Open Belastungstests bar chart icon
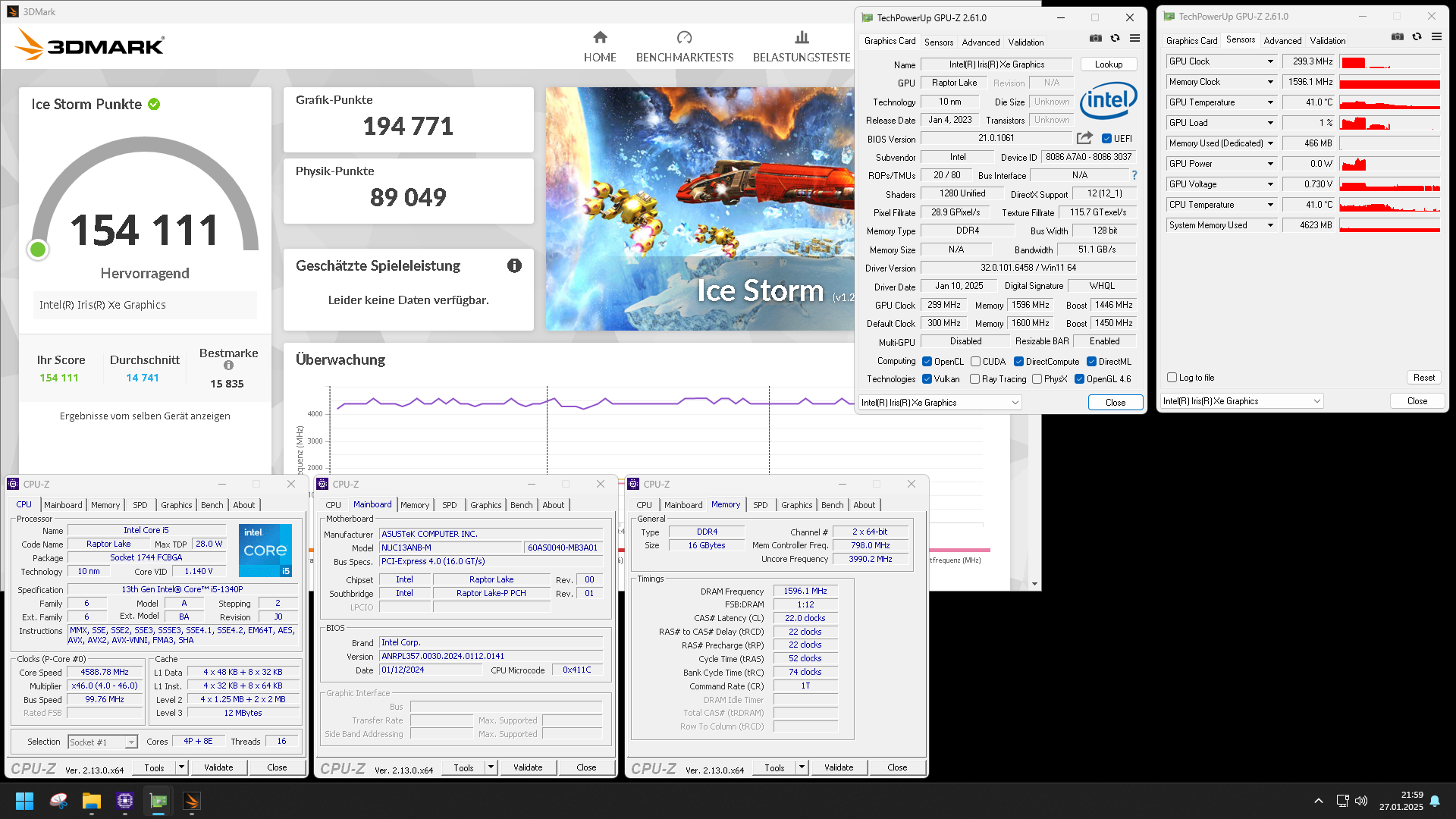Viewport: 1456px width, 819px height. tap(802, 37)
